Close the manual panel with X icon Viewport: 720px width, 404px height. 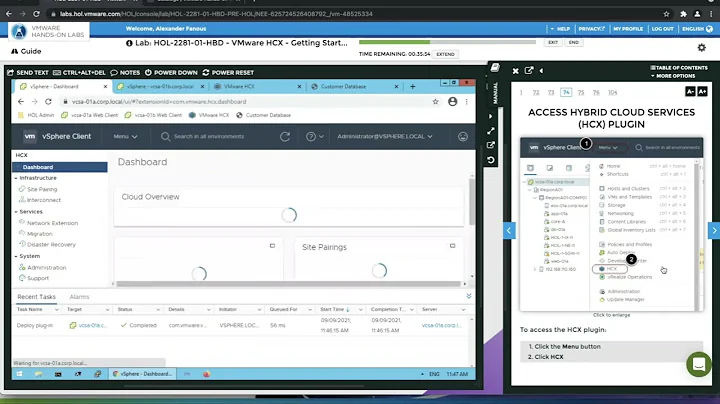(x=515, y=71)
